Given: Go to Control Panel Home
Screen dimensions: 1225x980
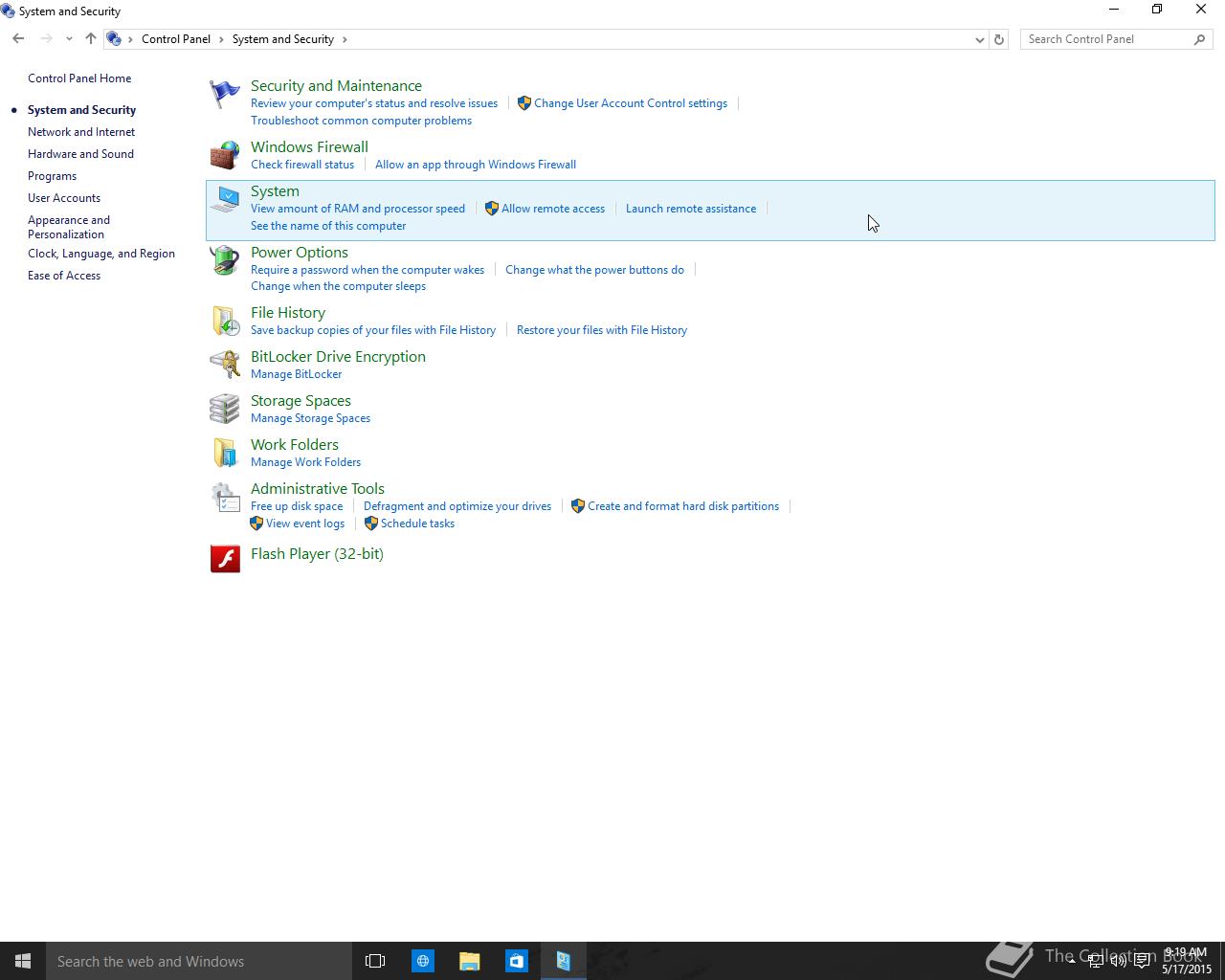Looking at the screenshot, I should pos(79,78).
